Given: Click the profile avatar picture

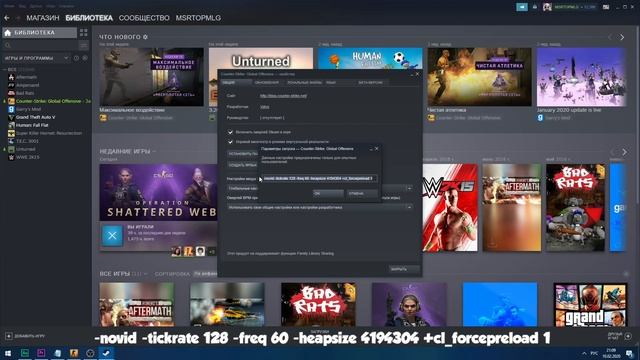Looking at the screenshot, I should [547, 7].
